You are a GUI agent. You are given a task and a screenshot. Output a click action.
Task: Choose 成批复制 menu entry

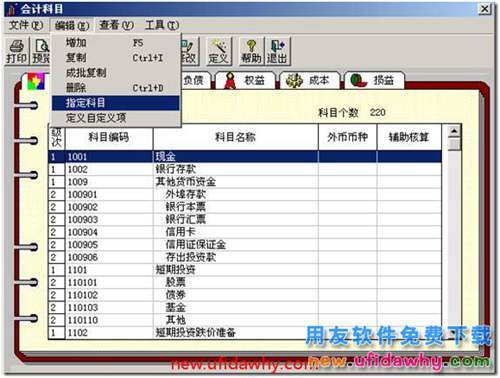click(115, 73)
